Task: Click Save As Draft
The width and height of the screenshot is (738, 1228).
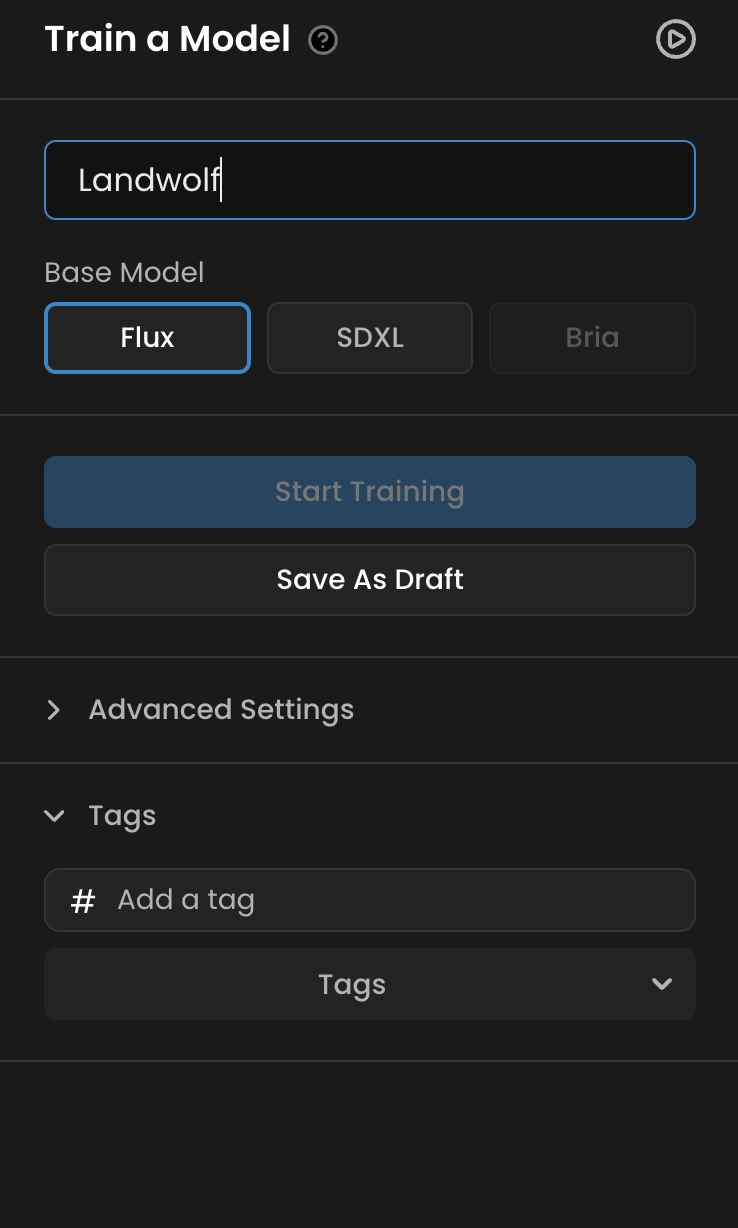Action: pyautogui.click(x=370, y=580)
